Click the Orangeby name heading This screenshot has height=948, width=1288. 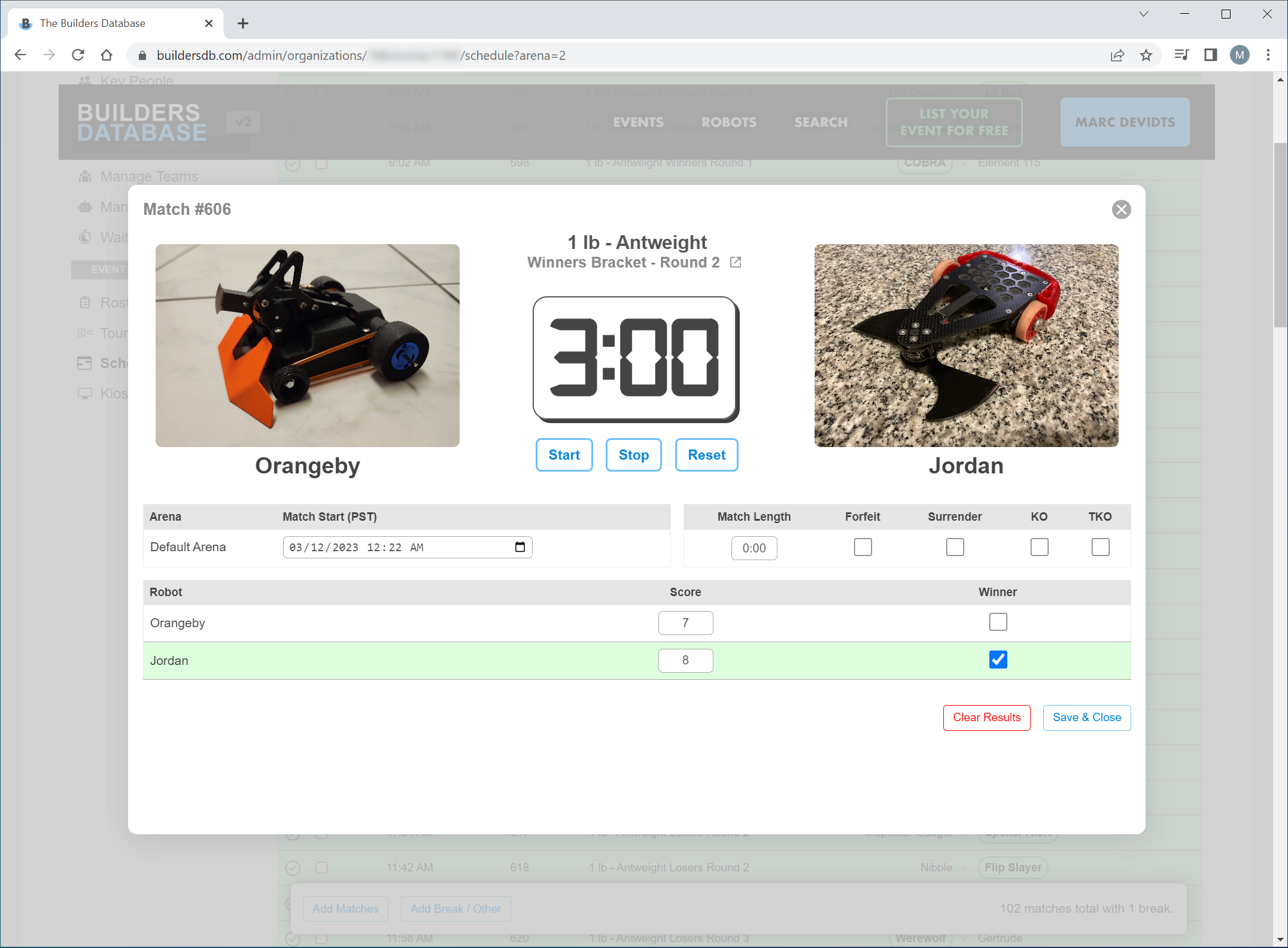click(308, 466)
